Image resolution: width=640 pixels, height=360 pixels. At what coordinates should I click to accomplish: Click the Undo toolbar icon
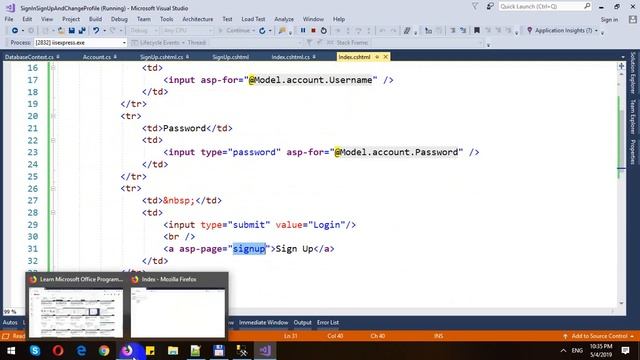[96, 31]
